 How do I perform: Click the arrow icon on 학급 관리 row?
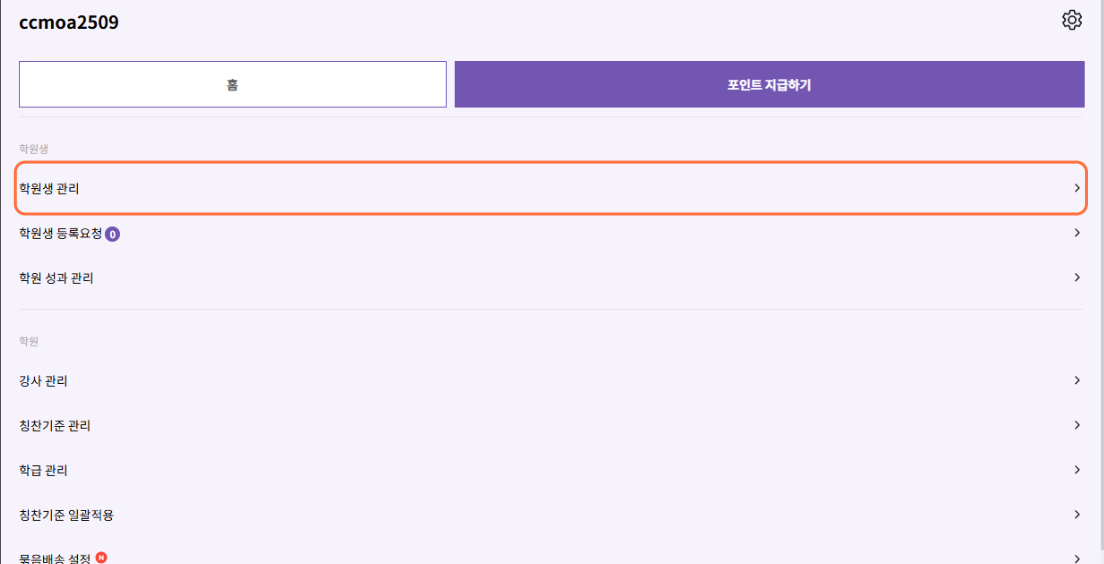1077,470
